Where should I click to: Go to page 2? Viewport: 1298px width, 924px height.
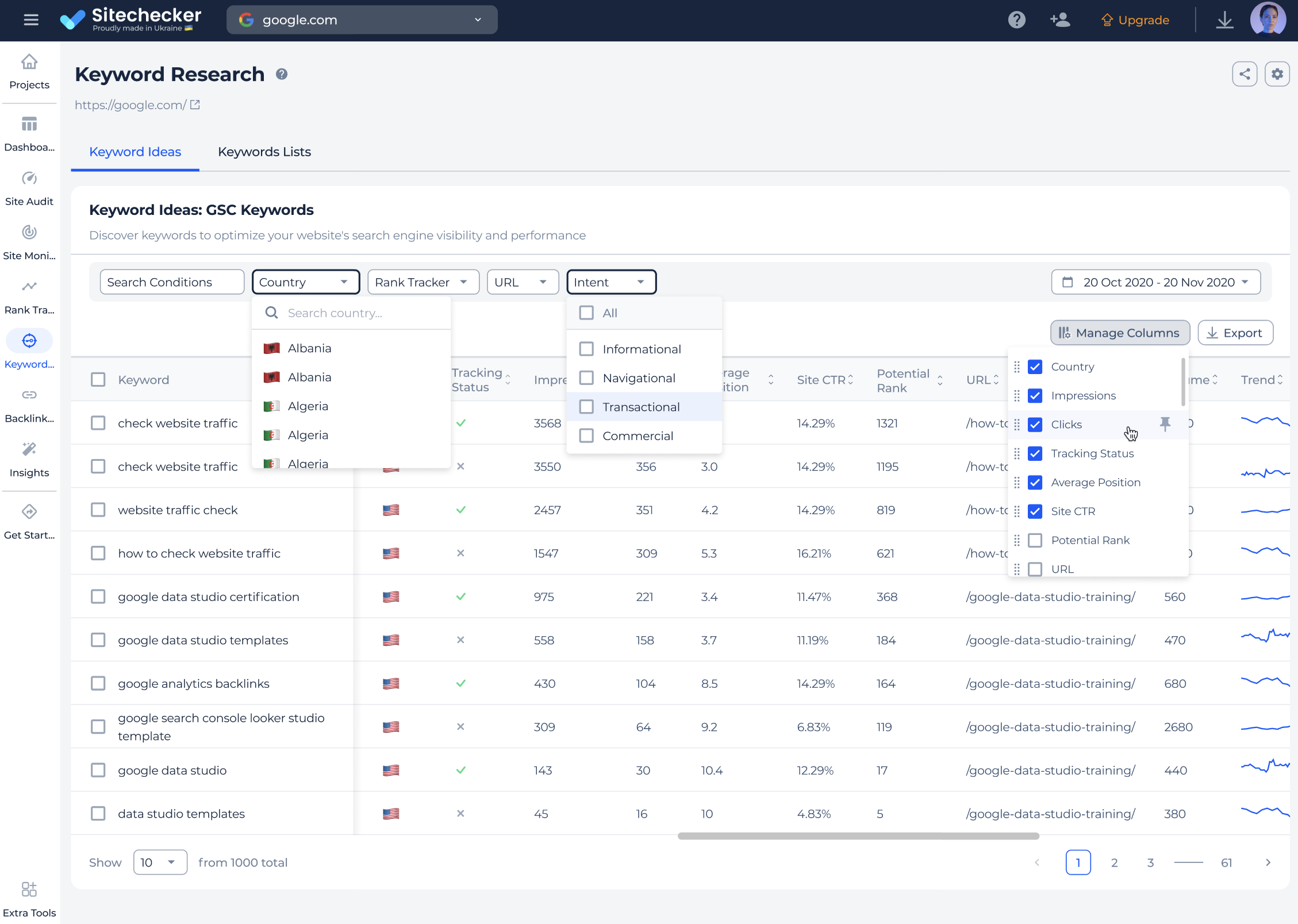click(1114, 863)
